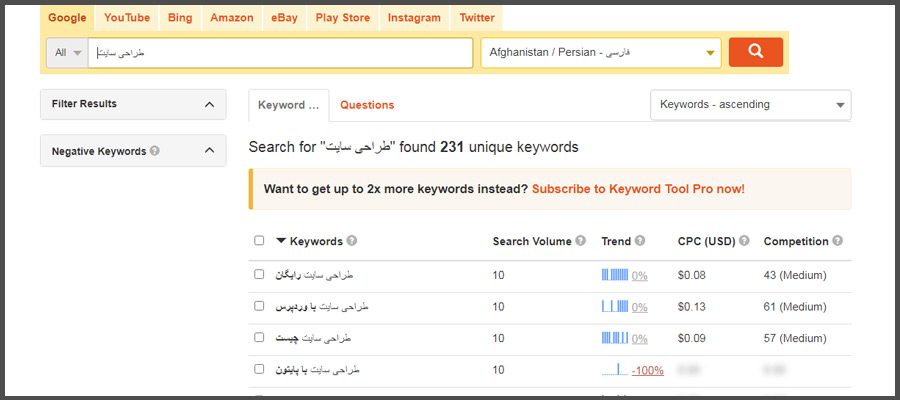Screen dimensions: 900x400
Task: Click the sort arrow on Keywords column
Action: pos(281,241)
